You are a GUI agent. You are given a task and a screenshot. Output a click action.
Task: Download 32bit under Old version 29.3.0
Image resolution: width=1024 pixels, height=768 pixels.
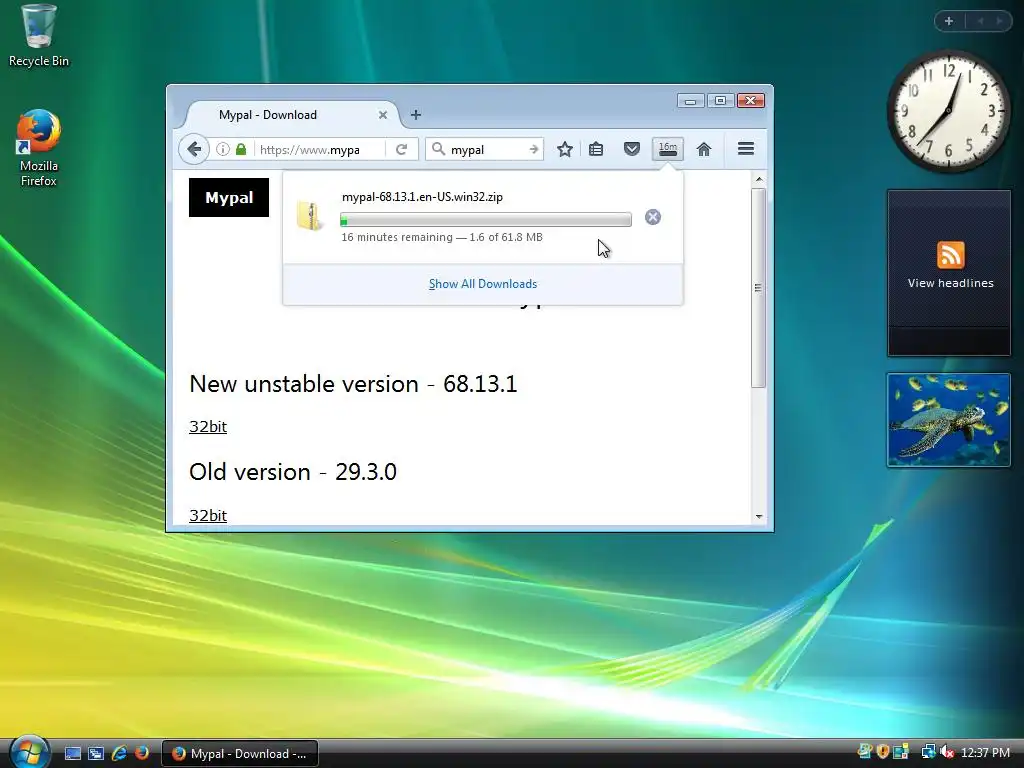point(208,515)
